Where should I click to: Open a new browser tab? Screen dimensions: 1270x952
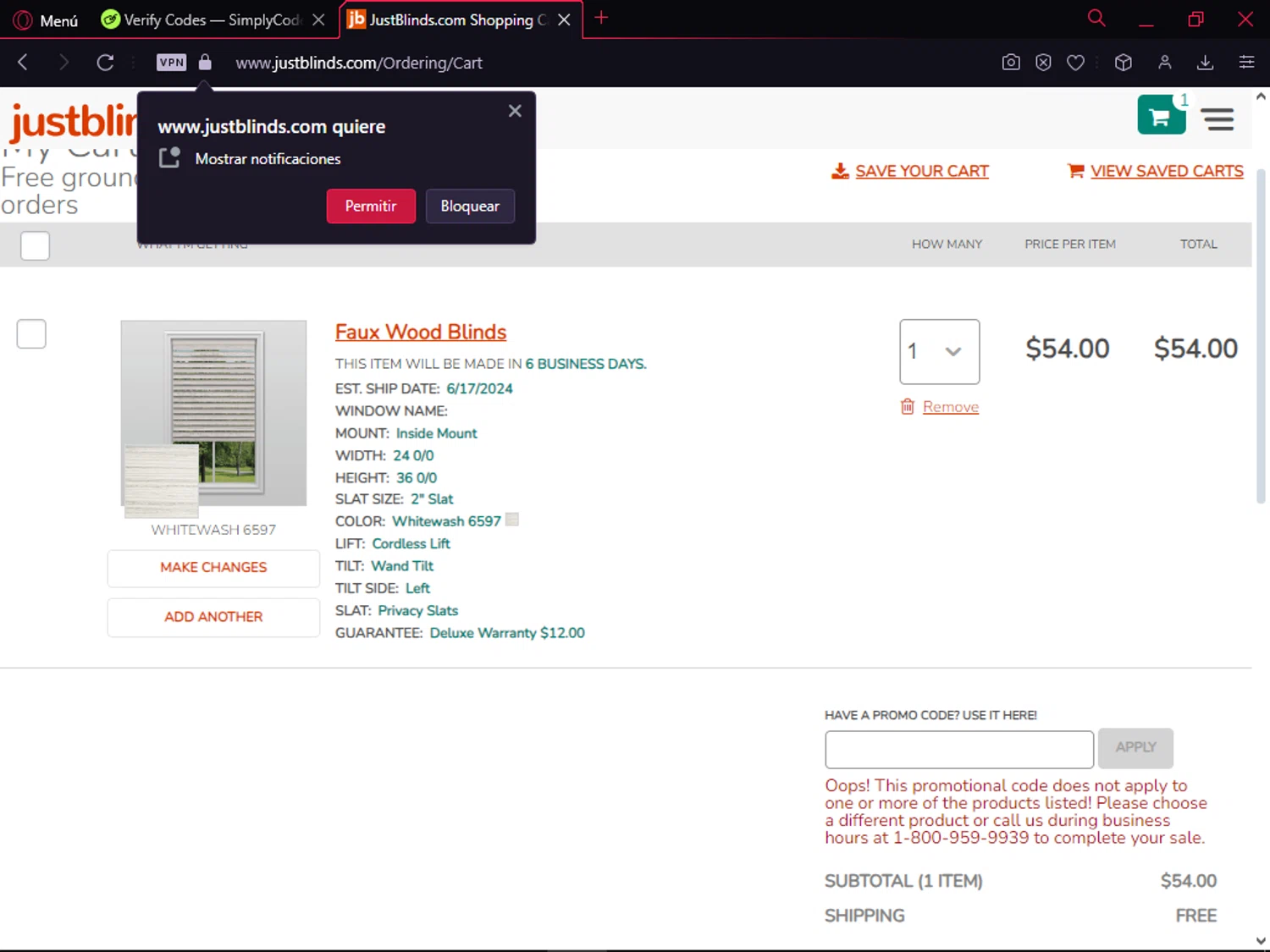click(601, 18)
